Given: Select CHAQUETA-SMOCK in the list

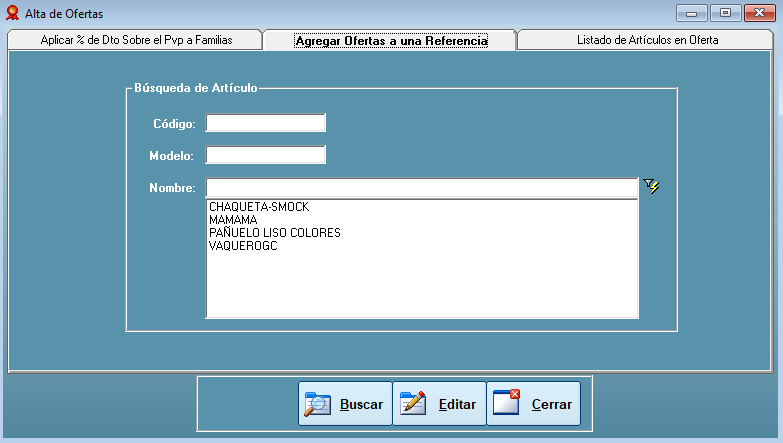Looking at the screenshot, I should (422, 207).
